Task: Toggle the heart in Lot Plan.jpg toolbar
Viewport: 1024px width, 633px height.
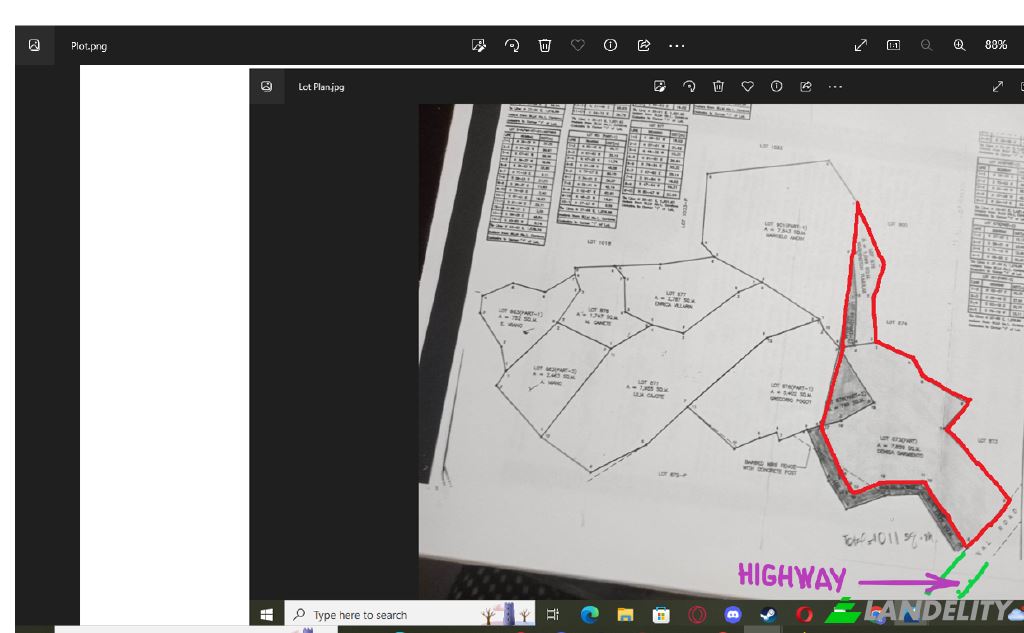Action: pyautogui.click(x=747, y=87)
